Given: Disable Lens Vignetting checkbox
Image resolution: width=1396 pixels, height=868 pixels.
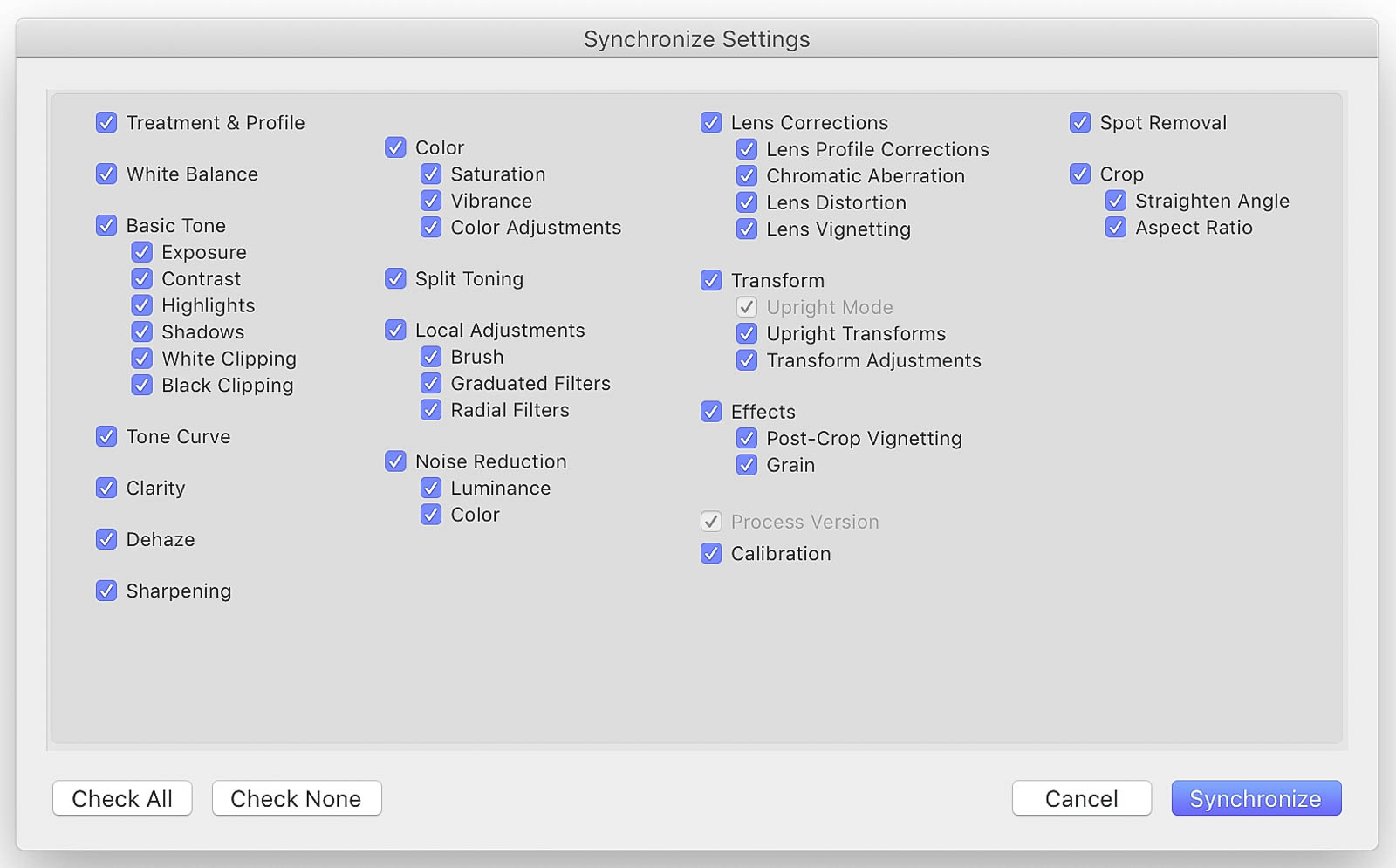Looking at the screenshot, I should [x=747, y=229].
